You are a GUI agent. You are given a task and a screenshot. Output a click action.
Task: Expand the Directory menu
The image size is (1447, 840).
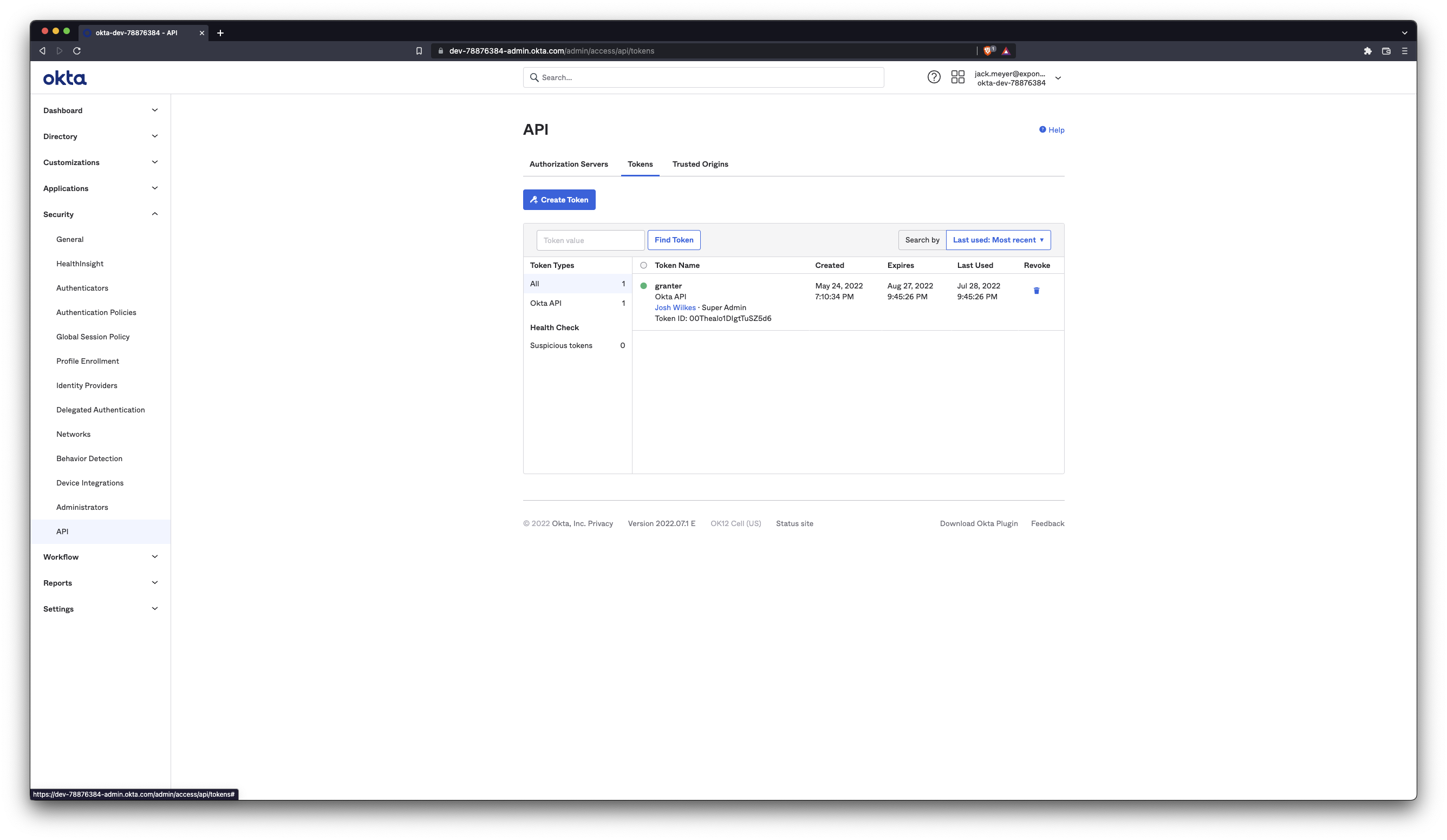[101, 136]
